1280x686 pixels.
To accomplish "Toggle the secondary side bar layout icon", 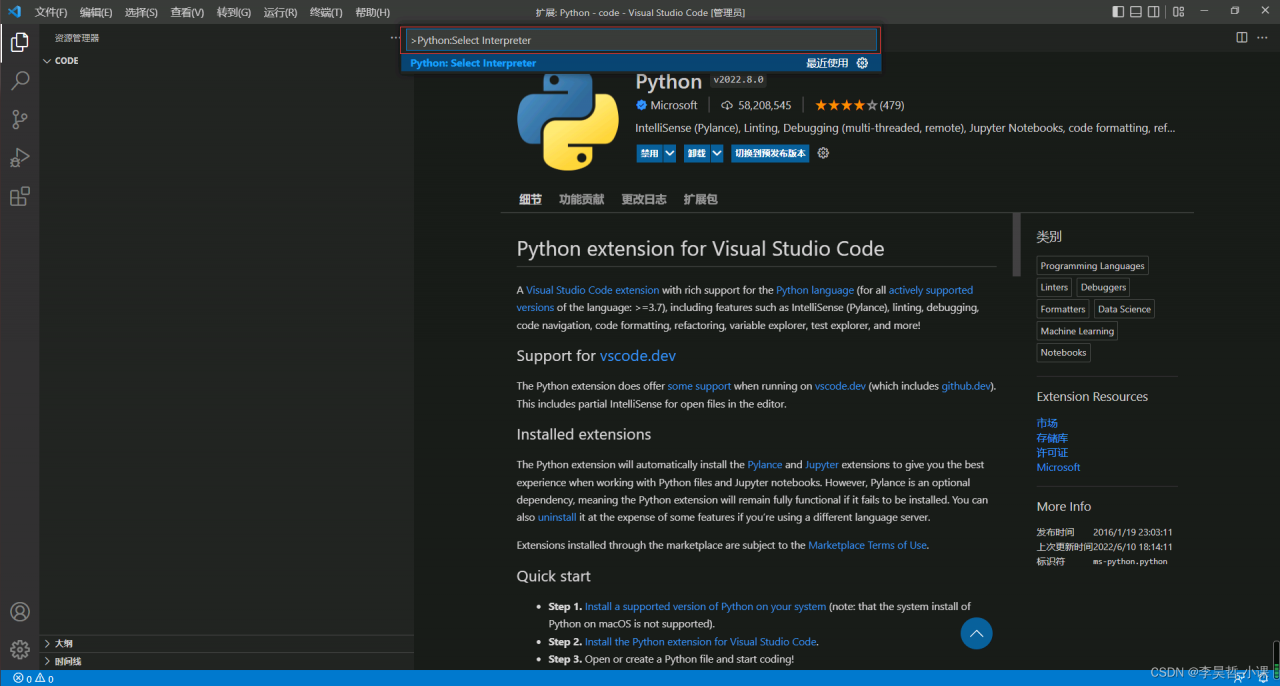I will [x=1154, y=12].
